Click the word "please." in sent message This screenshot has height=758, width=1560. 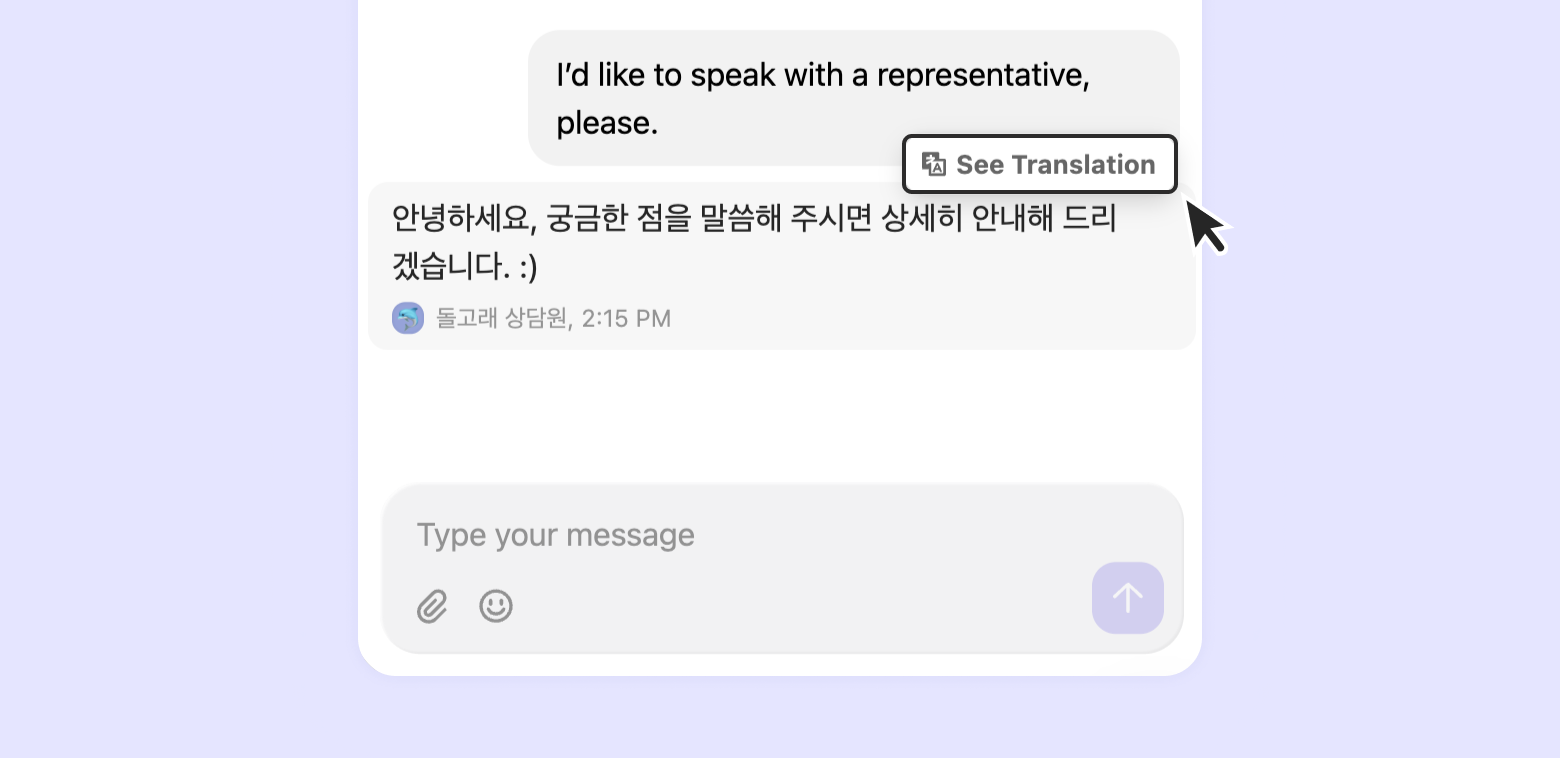coord(607,123)
